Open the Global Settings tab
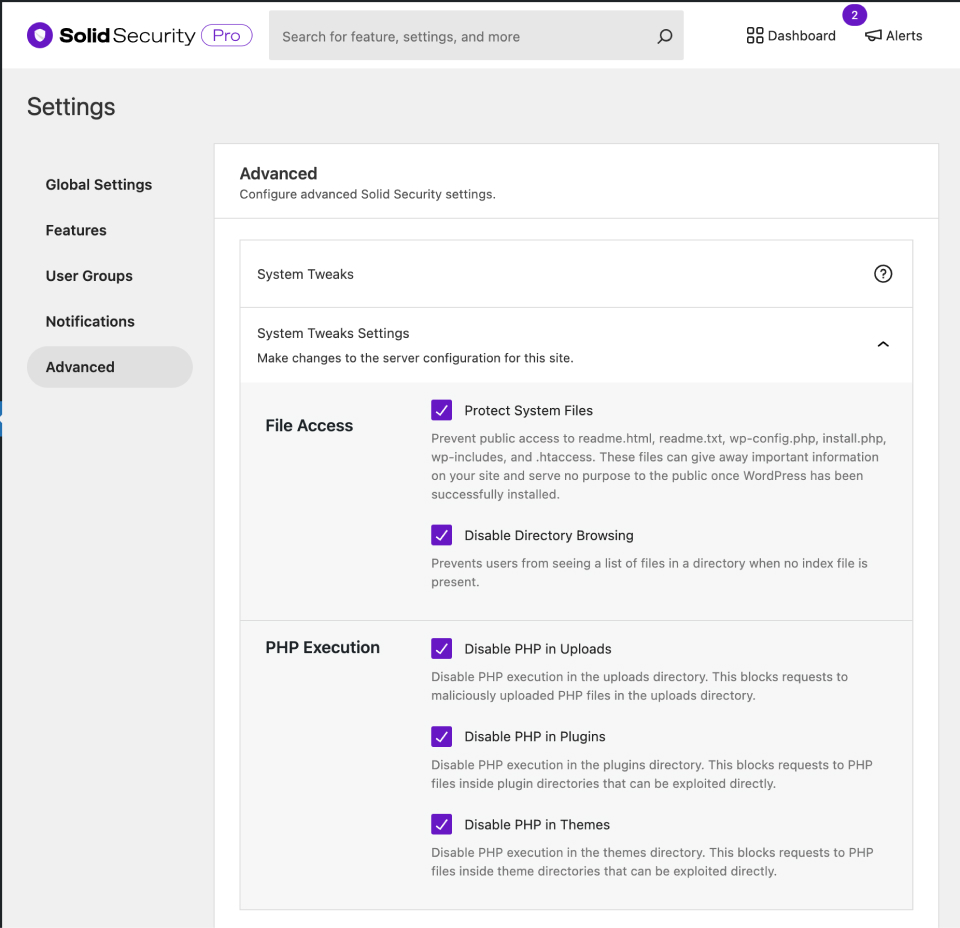960x928 pixels. [99, 185]
